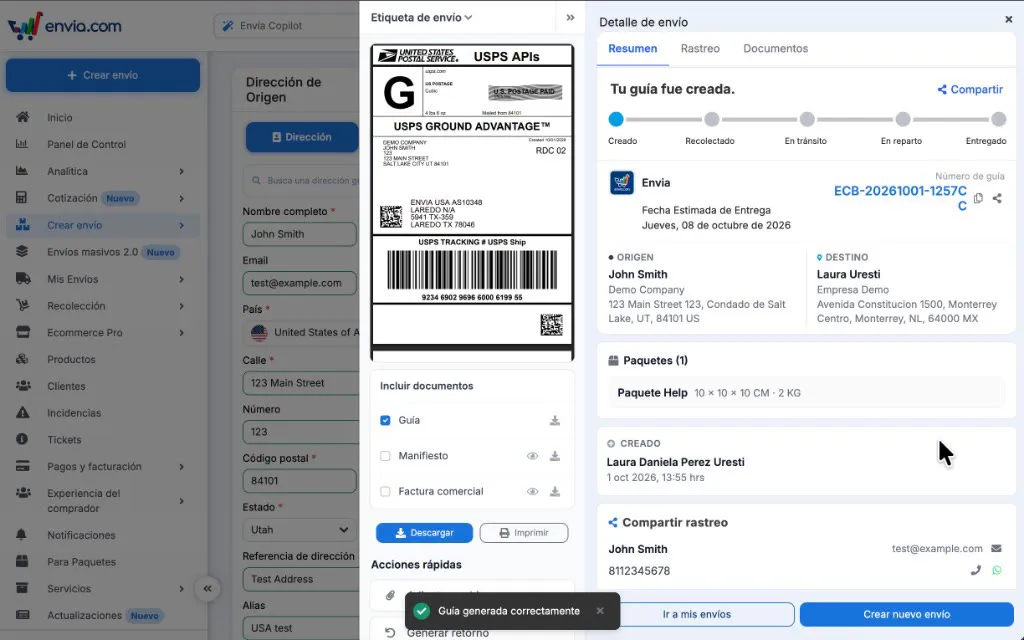Expand the Pagos y facturación submenu
Viewport: 1024px width, 640px height.
tap(182, 466)
